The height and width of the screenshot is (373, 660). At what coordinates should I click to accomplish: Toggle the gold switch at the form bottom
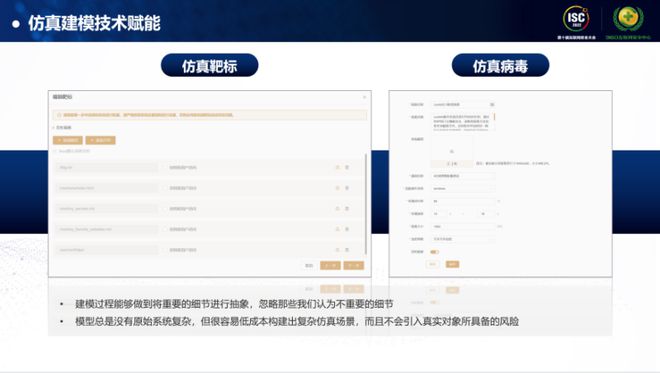click(x=435, y=252)
